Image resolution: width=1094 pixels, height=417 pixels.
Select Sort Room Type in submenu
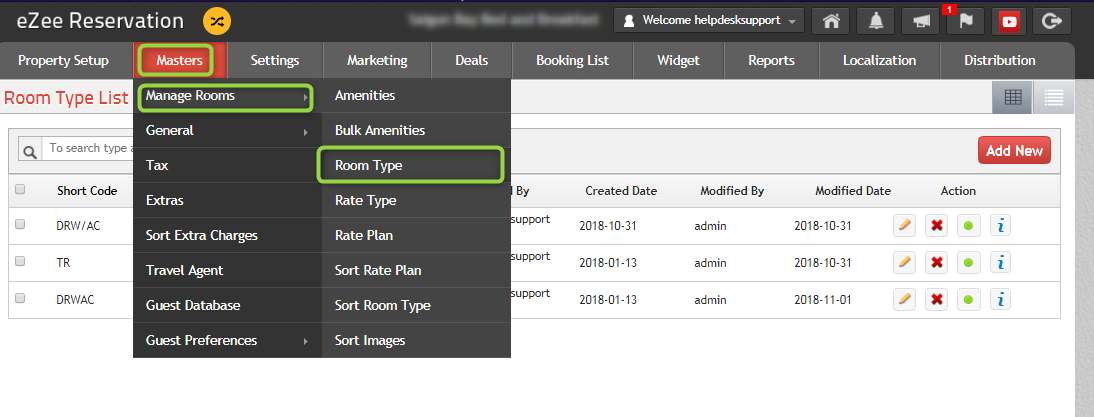(x=417, y=305)
